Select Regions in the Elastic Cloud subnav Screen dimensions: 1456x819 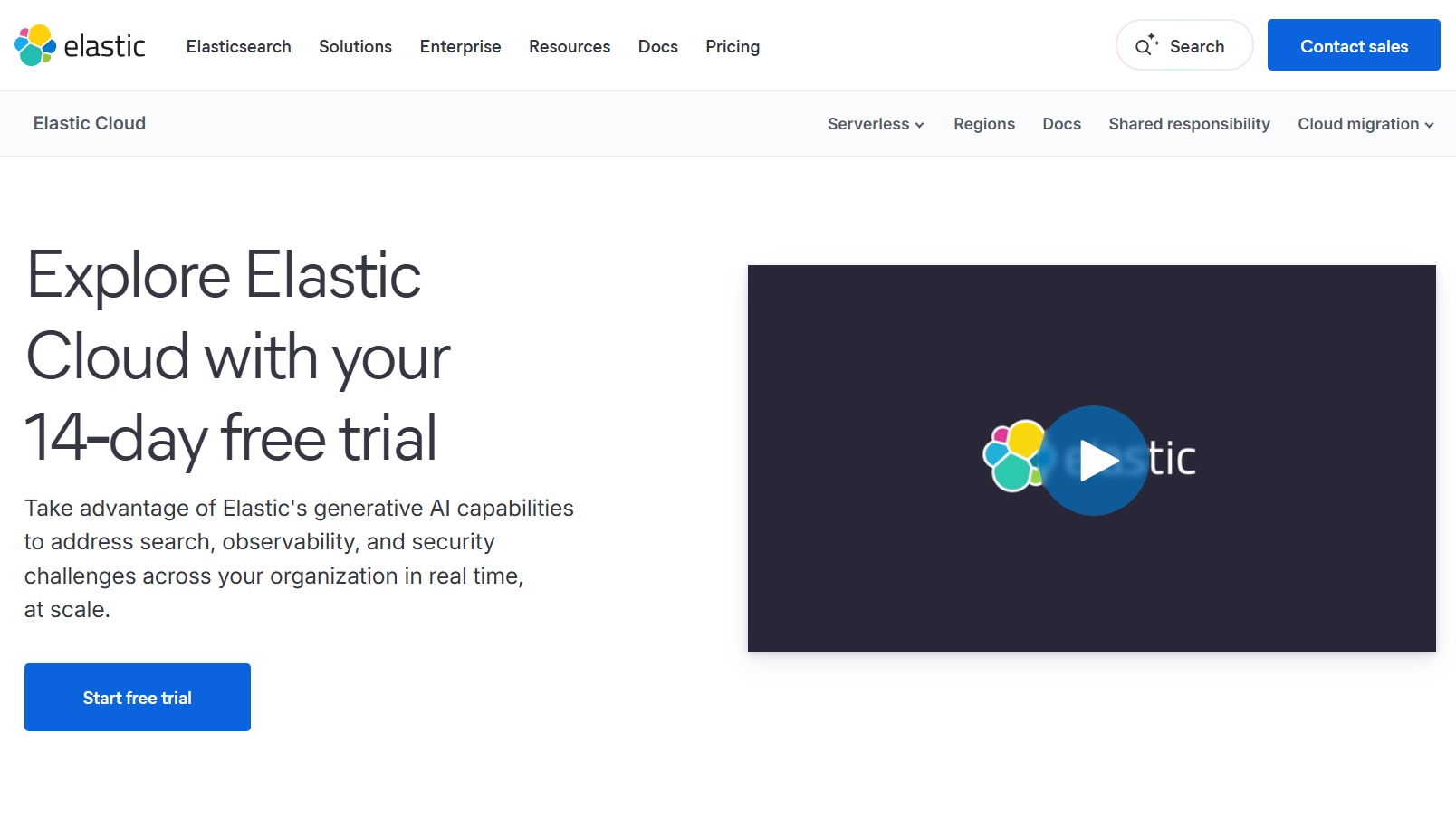click(x=984, y=124)
